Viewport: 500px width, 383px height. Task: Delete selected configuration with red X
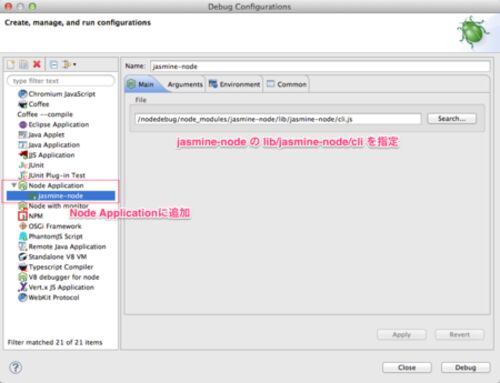tap(37, 64)
